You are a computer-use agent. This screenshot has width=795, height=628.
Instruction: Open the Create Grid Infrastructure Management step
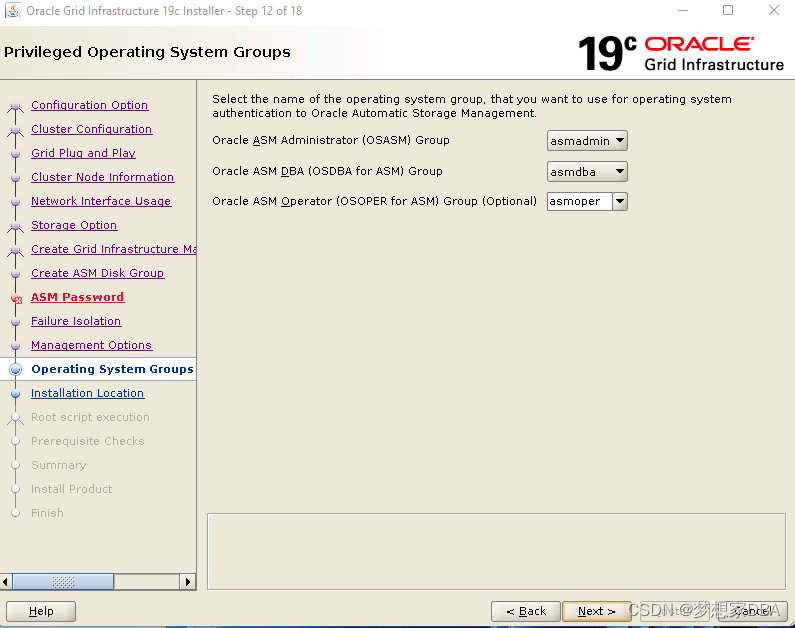pyautogui.click(x=114, y=249)
